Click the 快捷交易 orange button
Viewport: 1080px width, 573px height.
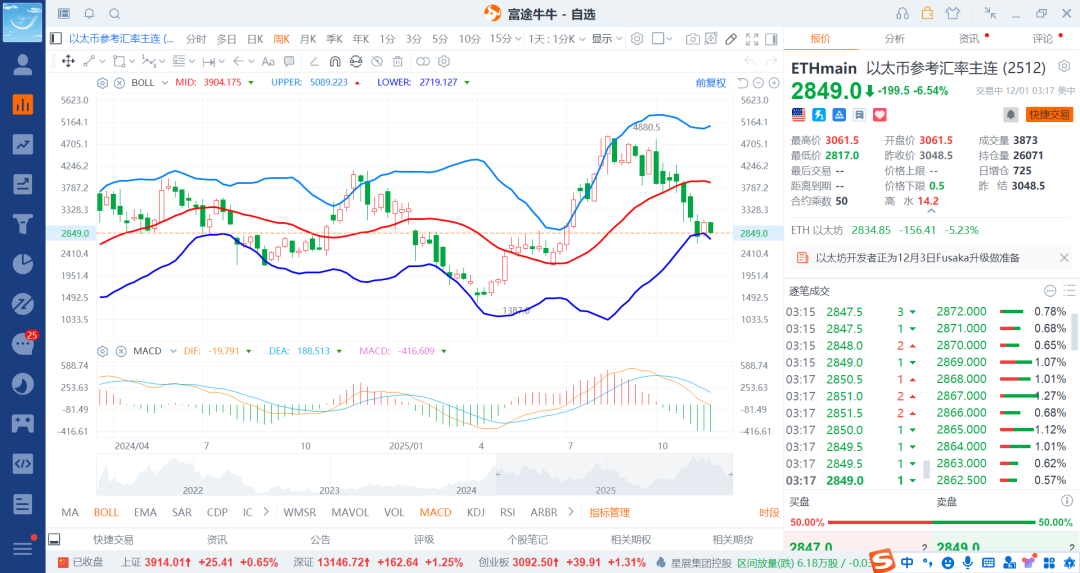point(1049,115)
